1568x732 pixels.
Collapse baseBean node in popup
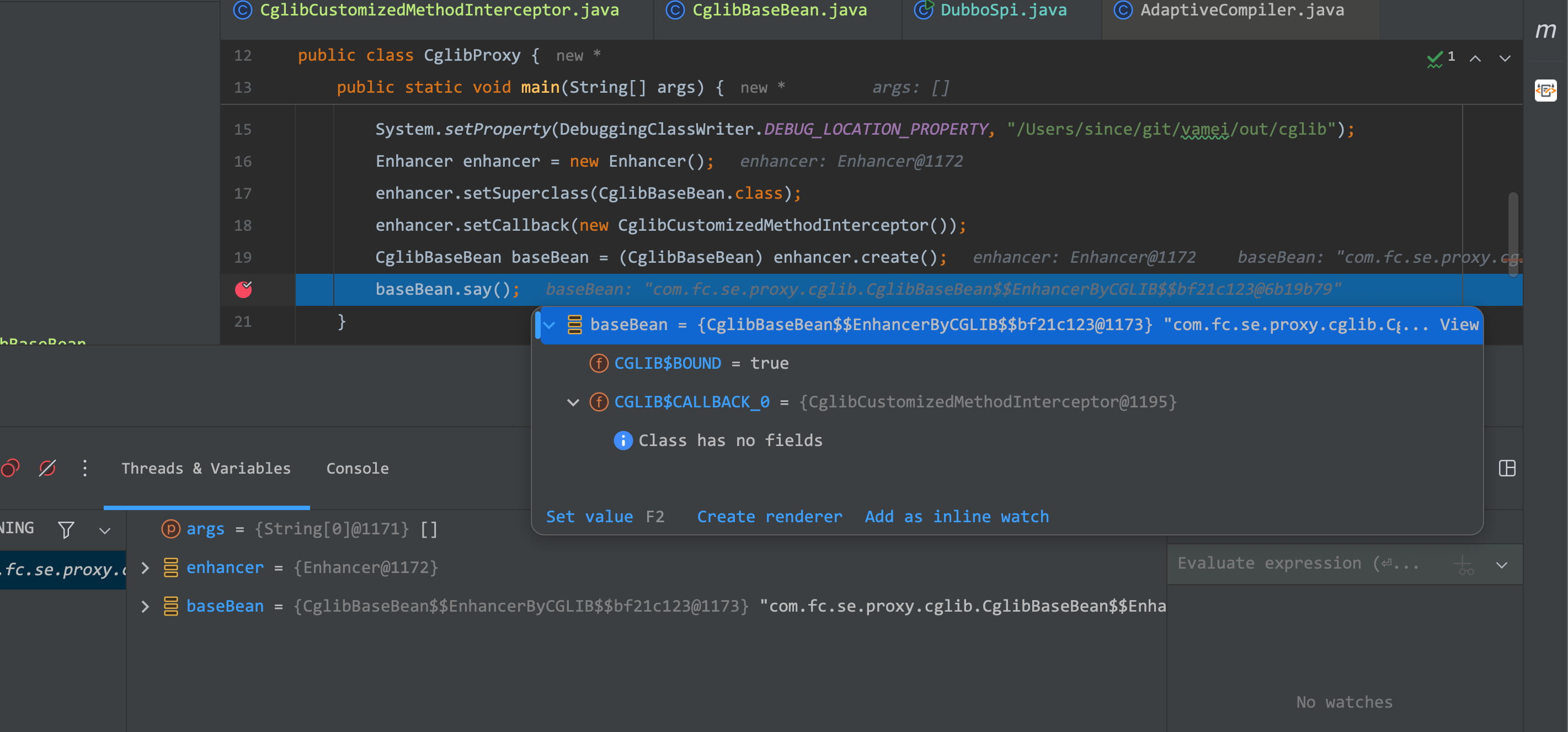[x=549, y=325]
